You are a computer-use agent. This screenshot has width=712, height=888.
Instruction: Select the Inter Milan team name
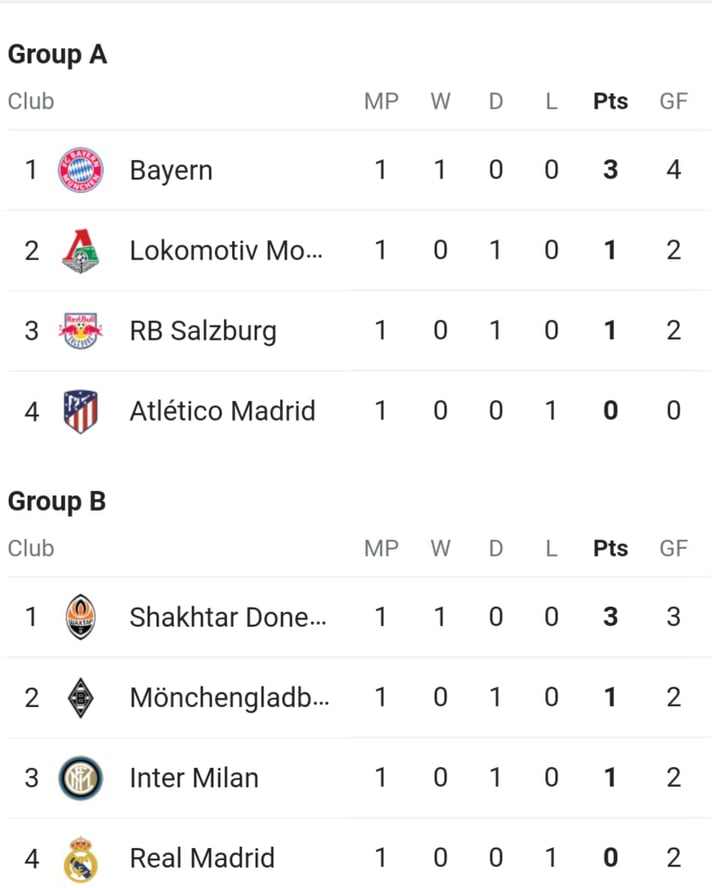pos(194,778)
